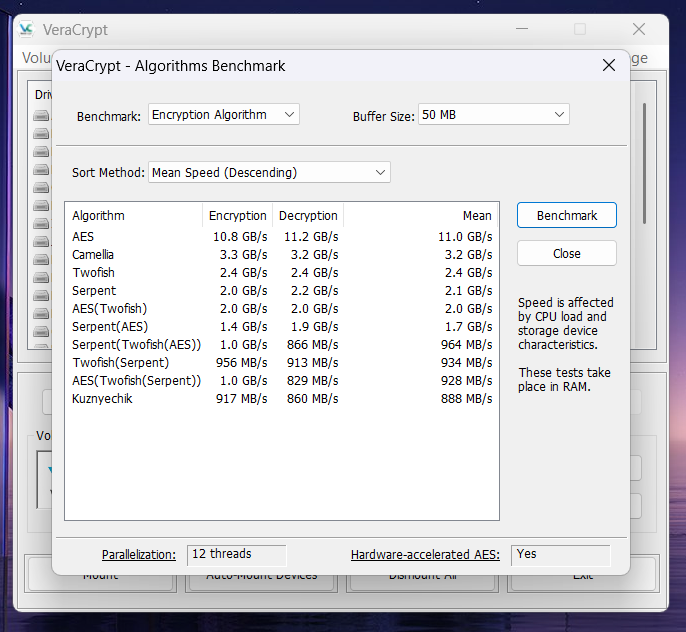686x632 pixels.
Task: Click the main window drive list scrollbar
Action: (644, 164)
